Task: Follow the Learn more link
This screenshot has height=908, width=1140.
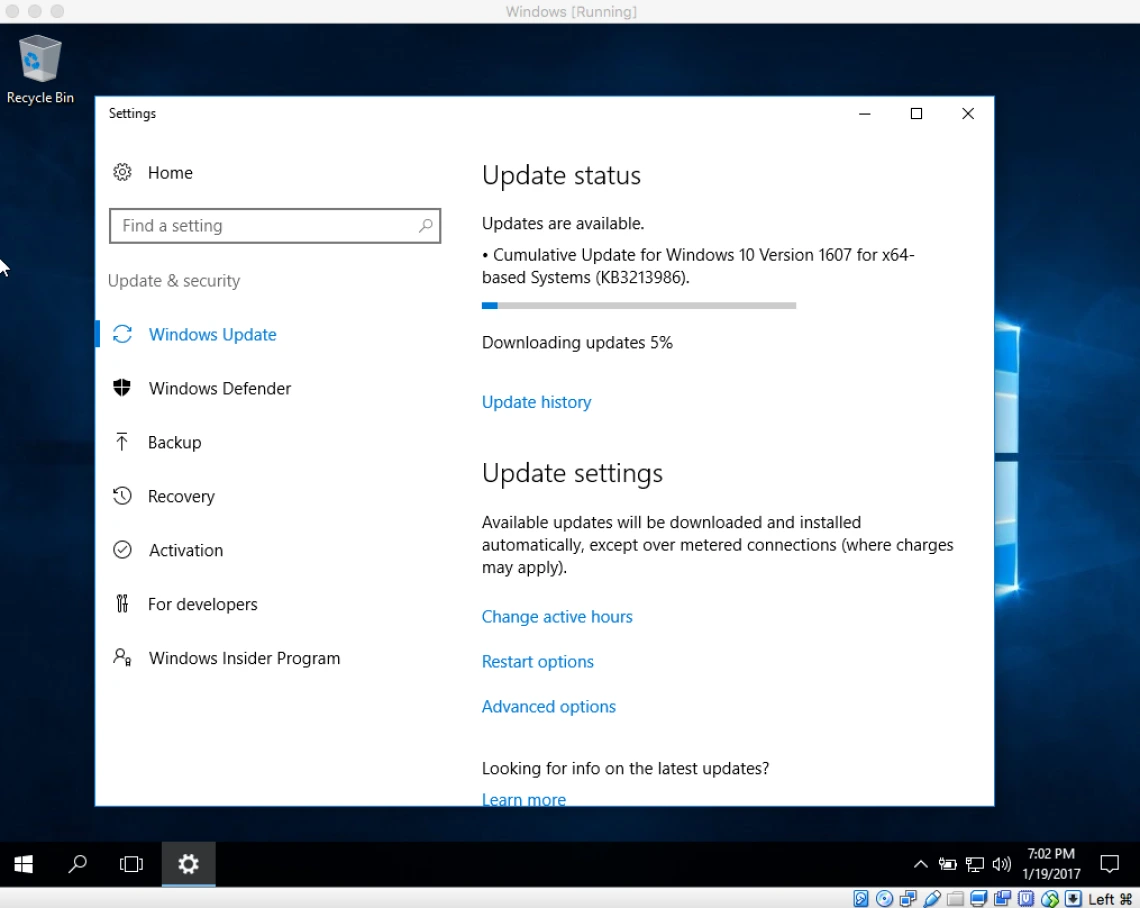Action: click(523, 799)
